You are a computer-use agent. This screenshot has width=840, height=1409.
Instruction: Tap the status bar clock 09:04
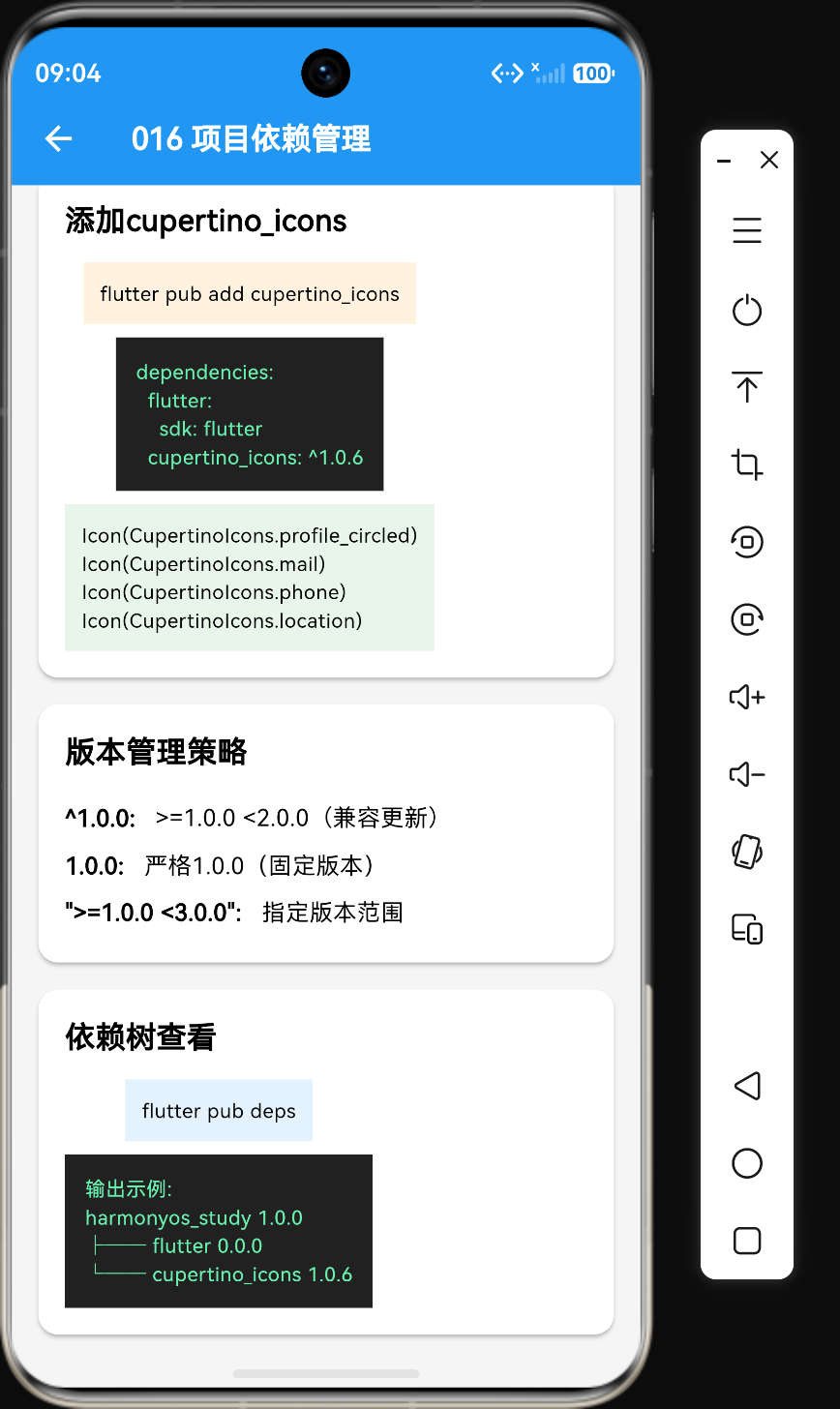[x=68, y=74]
